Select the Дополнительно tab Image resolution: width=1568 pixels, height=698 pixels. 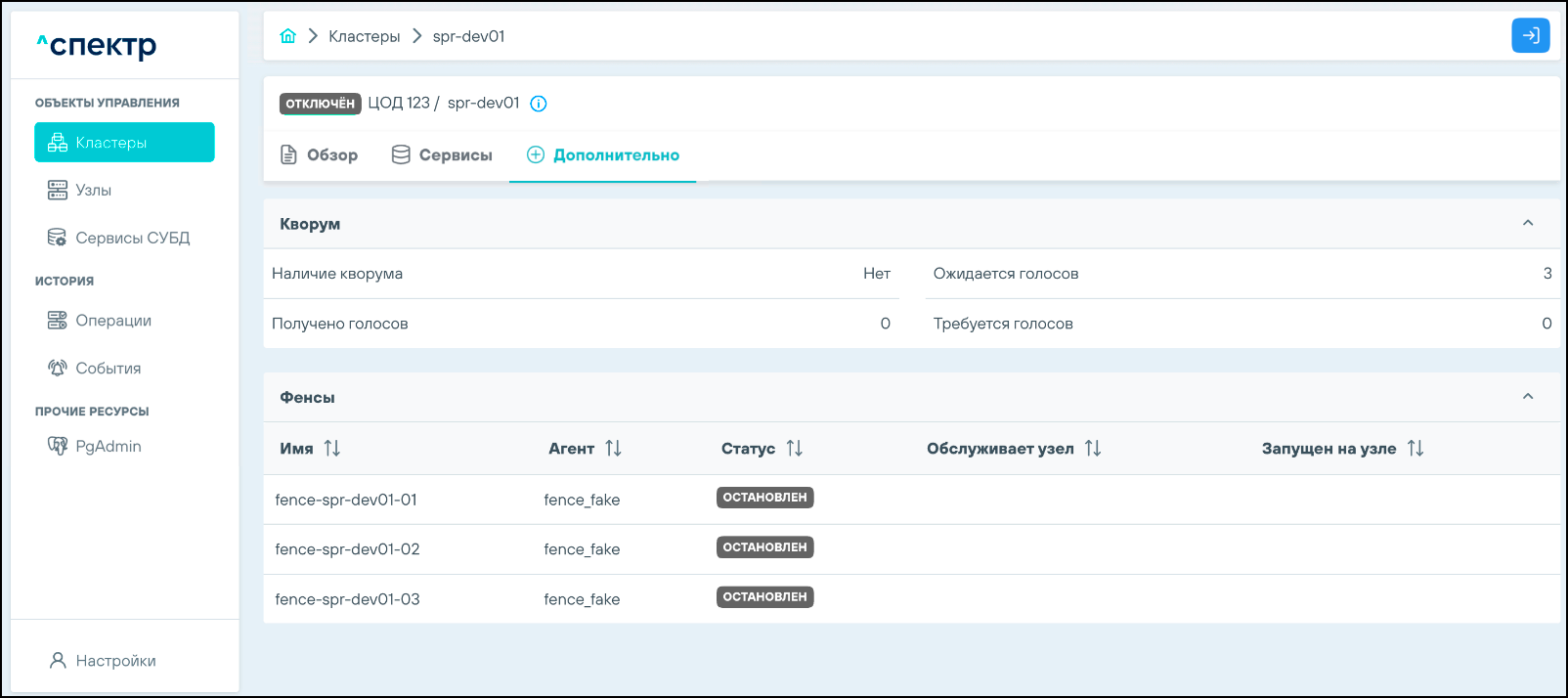(x=603, y=155)
